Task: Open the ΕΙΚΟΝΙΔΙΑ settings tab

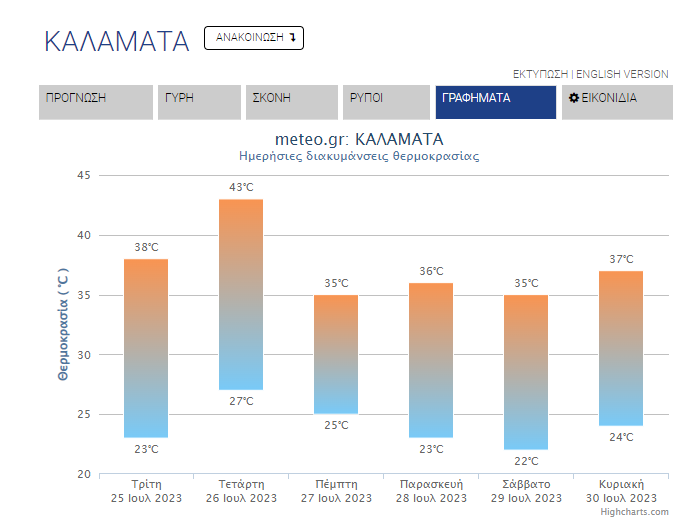Action: pos(617,102)
